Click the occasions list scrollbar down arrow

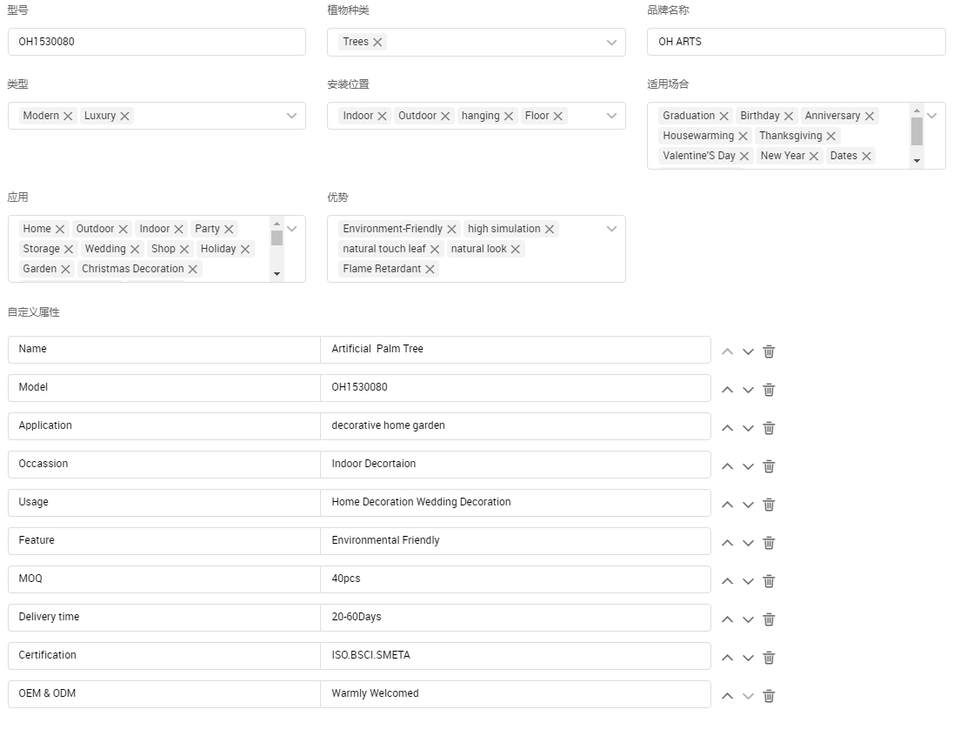point(917,160)
